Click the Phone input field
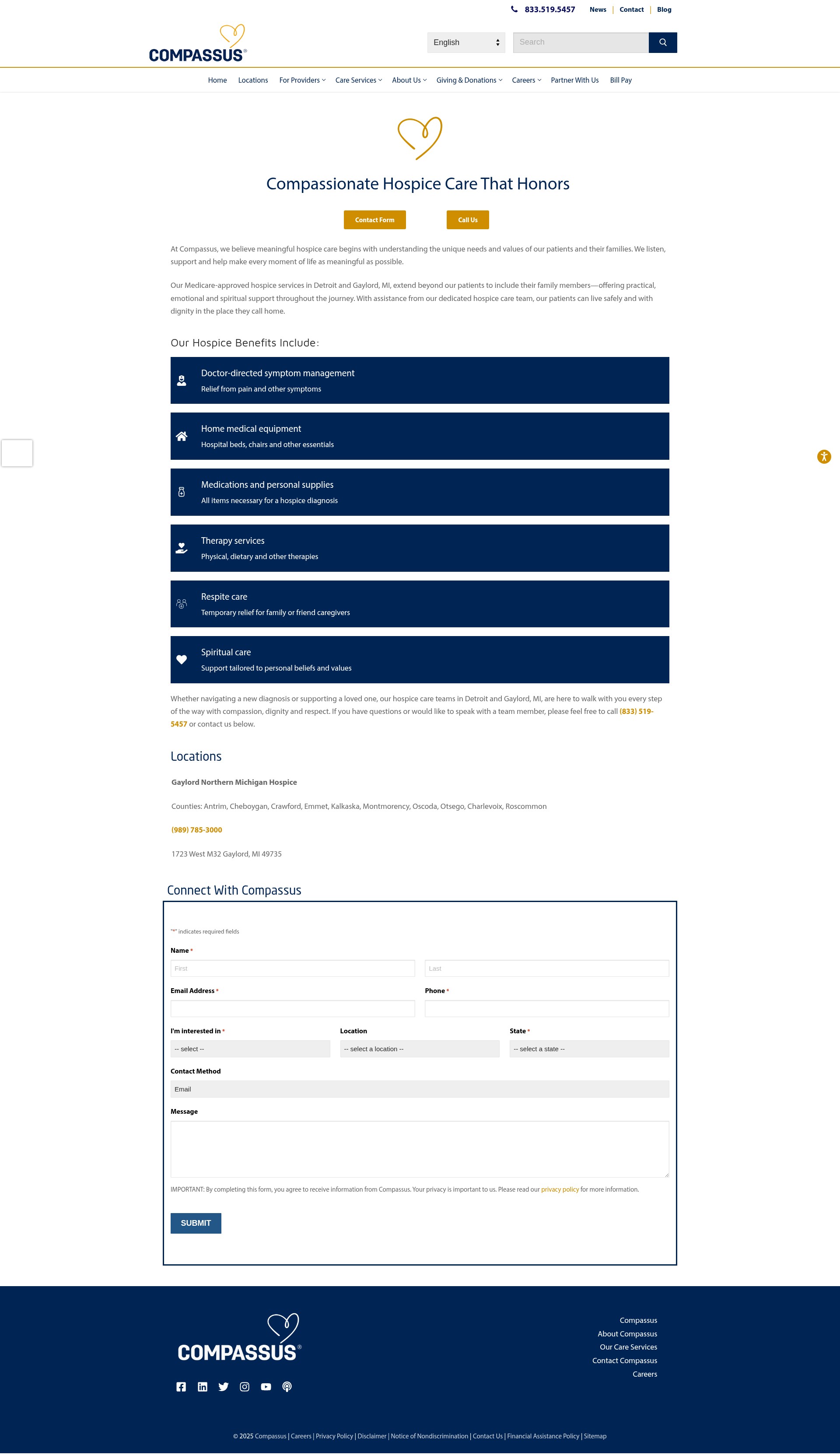The image size is (840, 1455). pos(547,1009)
